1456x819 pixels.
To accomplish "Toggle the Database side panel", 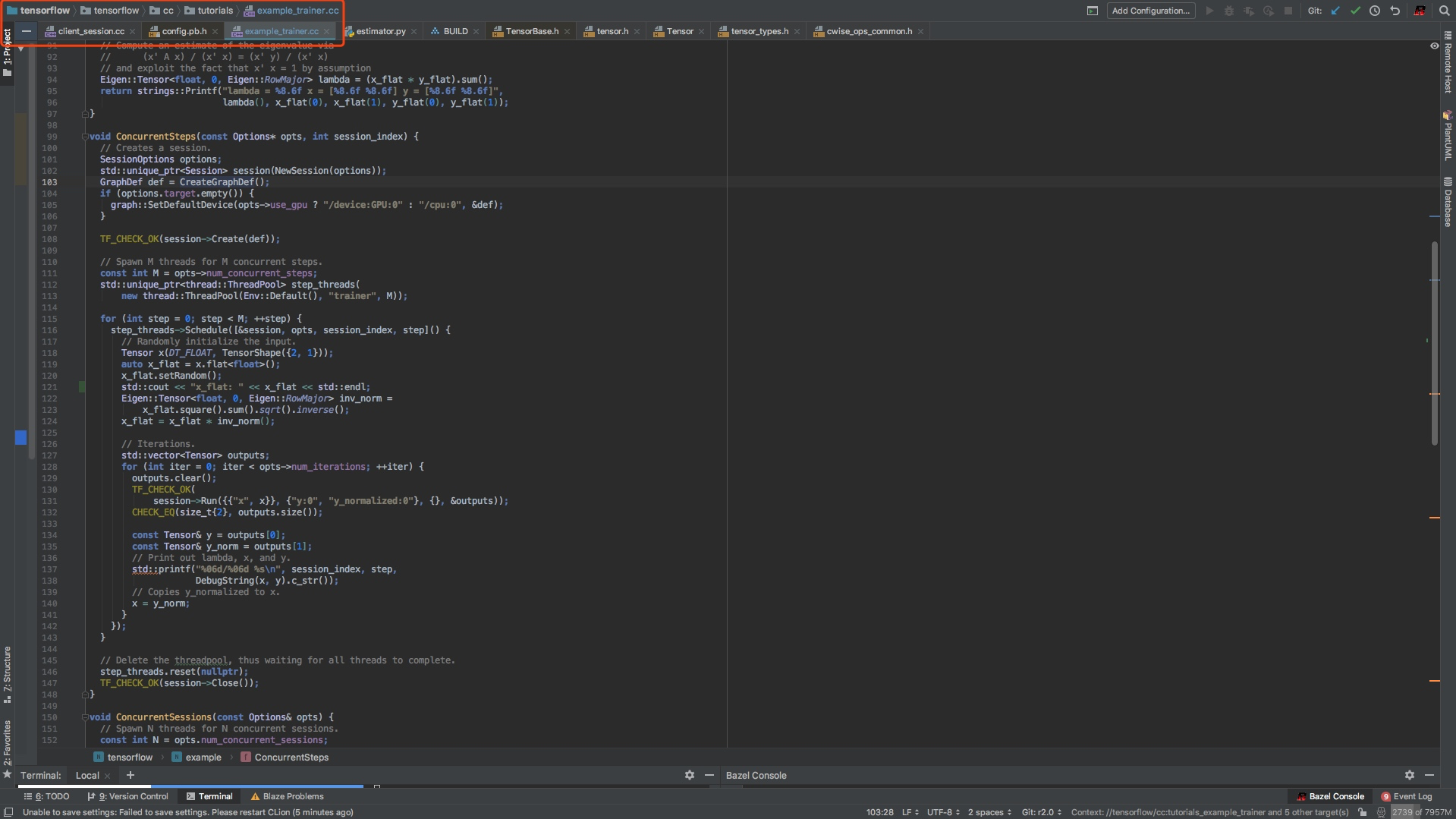I will (x=1448, y=202).
